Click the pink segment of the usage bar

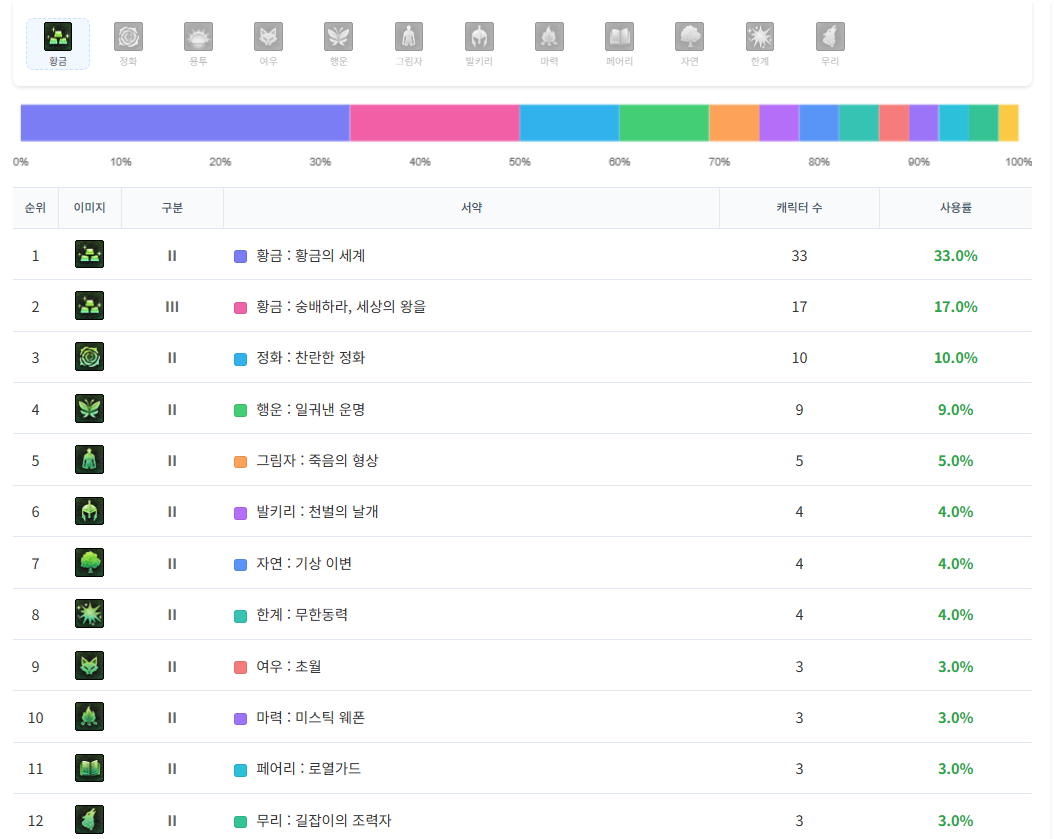tap(434, 122)
